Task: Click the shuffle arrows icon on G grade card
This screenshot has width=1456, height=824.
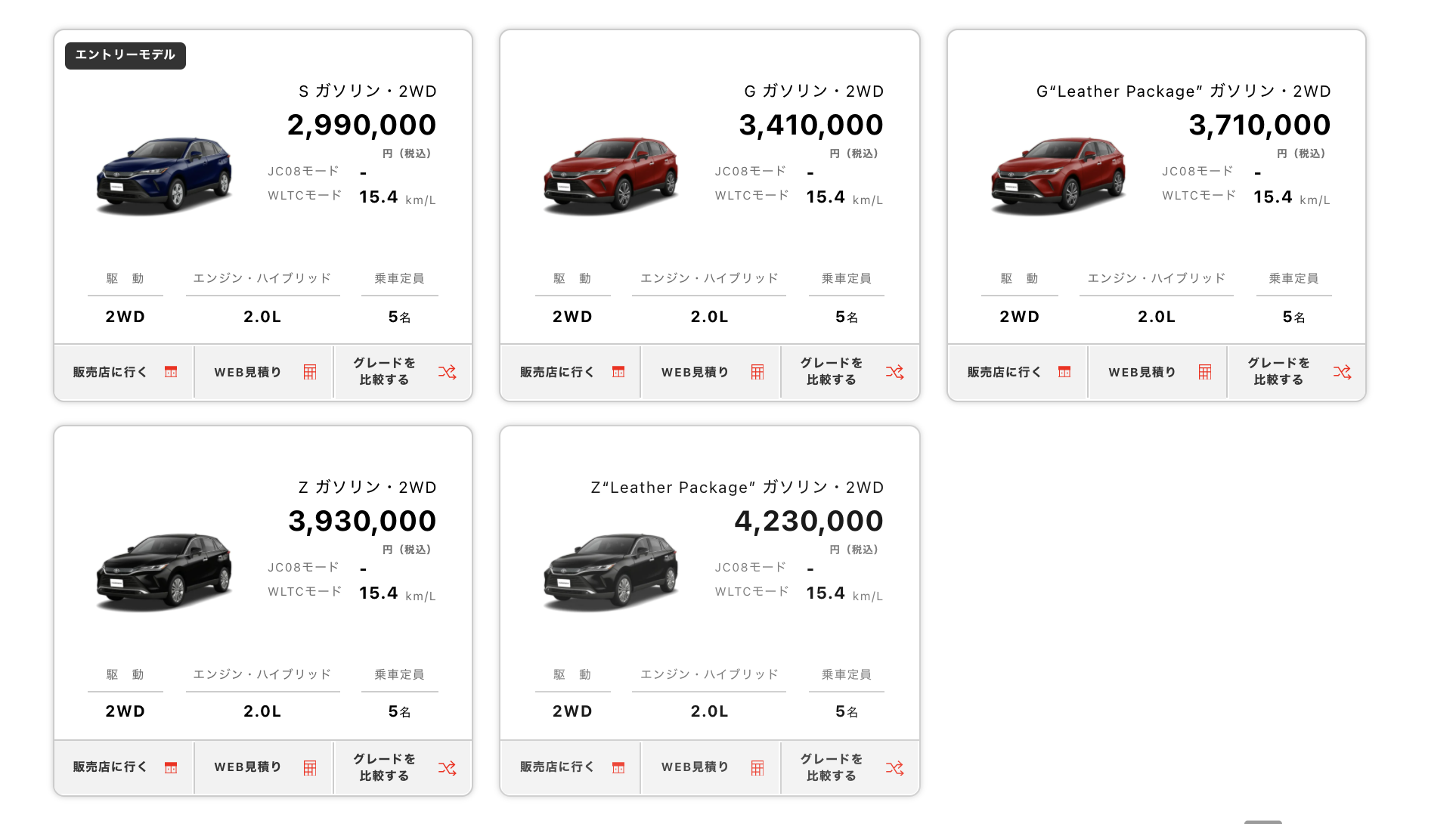Action: [894, 372]
